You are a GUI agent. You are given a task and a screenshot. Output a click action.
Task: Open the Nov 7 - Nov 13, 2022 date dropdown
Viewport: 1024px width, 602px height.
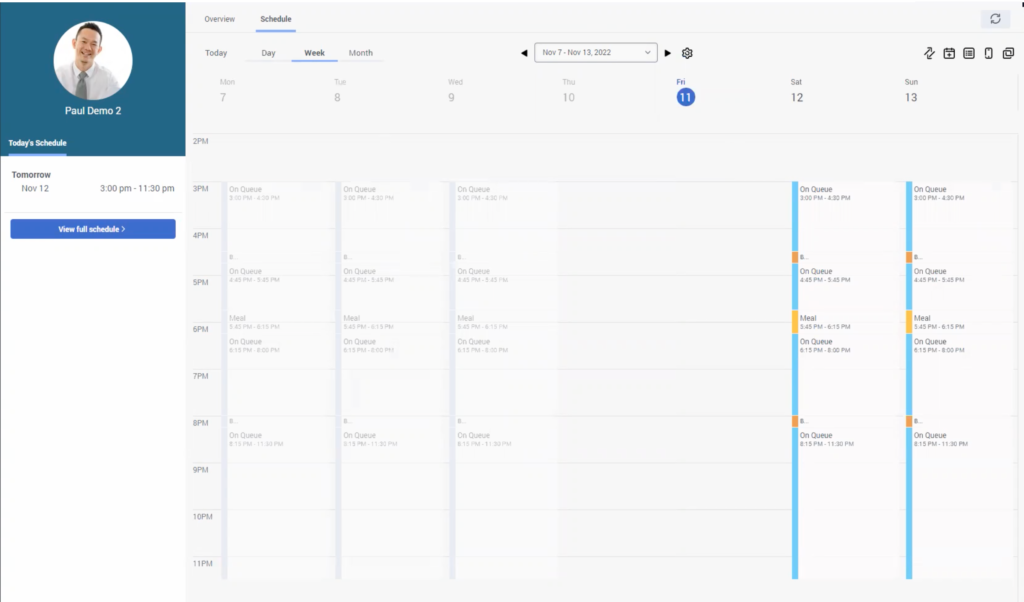tap(596, 52)
